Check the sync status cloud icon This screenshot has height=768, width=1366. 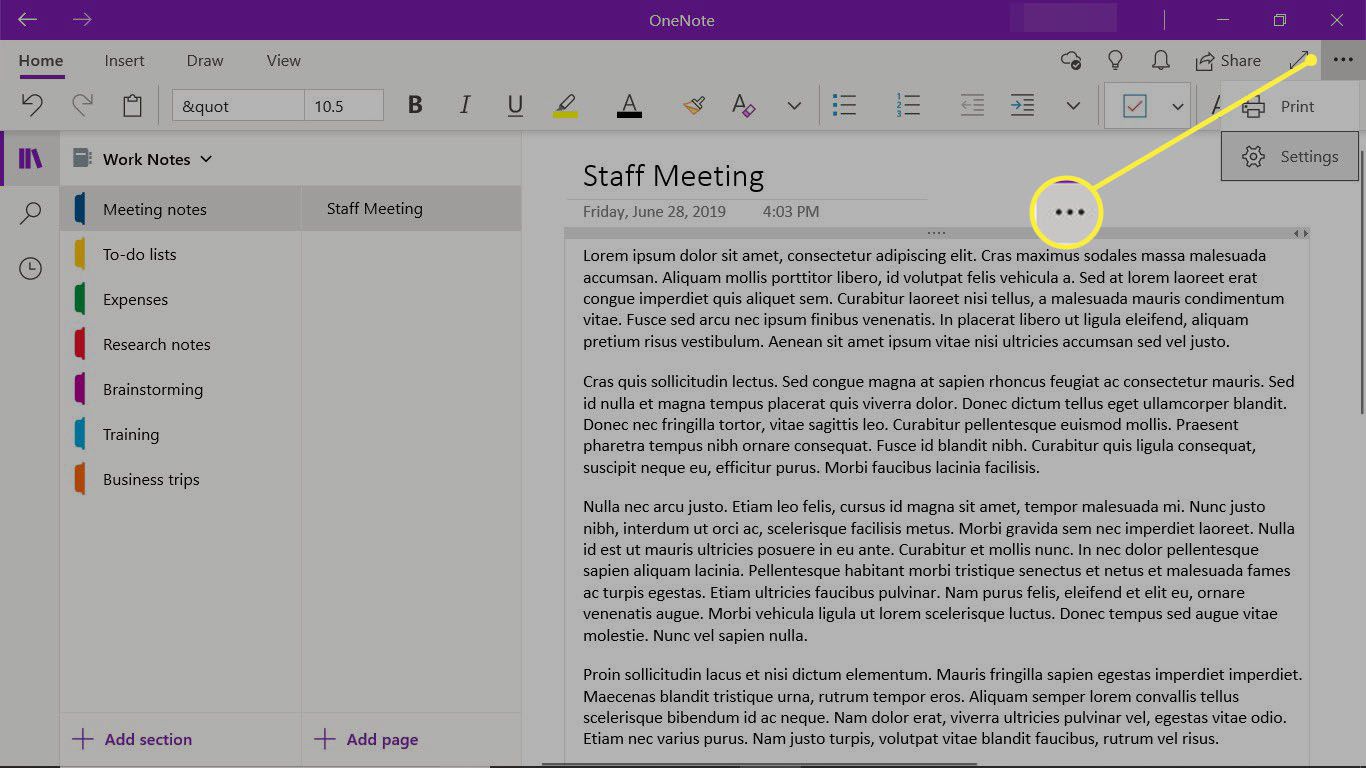[x=1071, y=61]
